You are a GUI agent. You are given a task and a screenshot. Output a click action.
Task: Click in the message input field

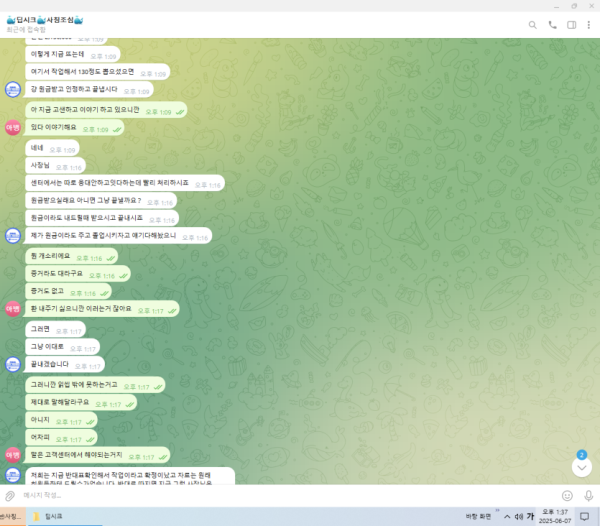click(287, 495)
